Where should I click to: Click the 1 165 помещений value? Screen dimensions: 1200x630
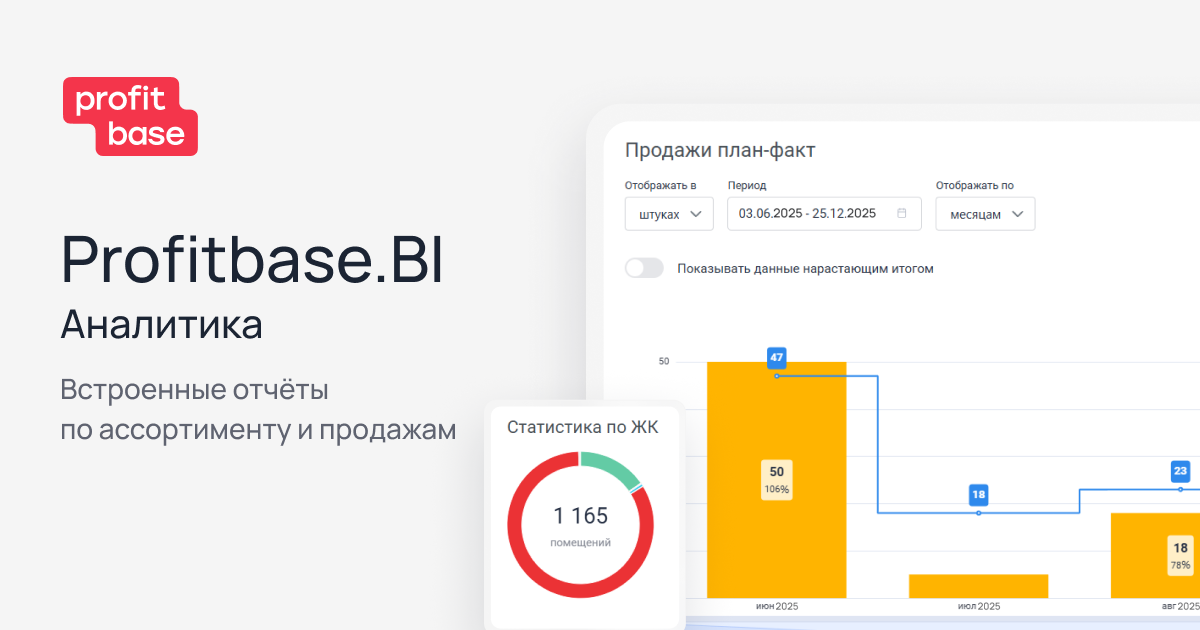pyautogui.click(x=581, y=526)
